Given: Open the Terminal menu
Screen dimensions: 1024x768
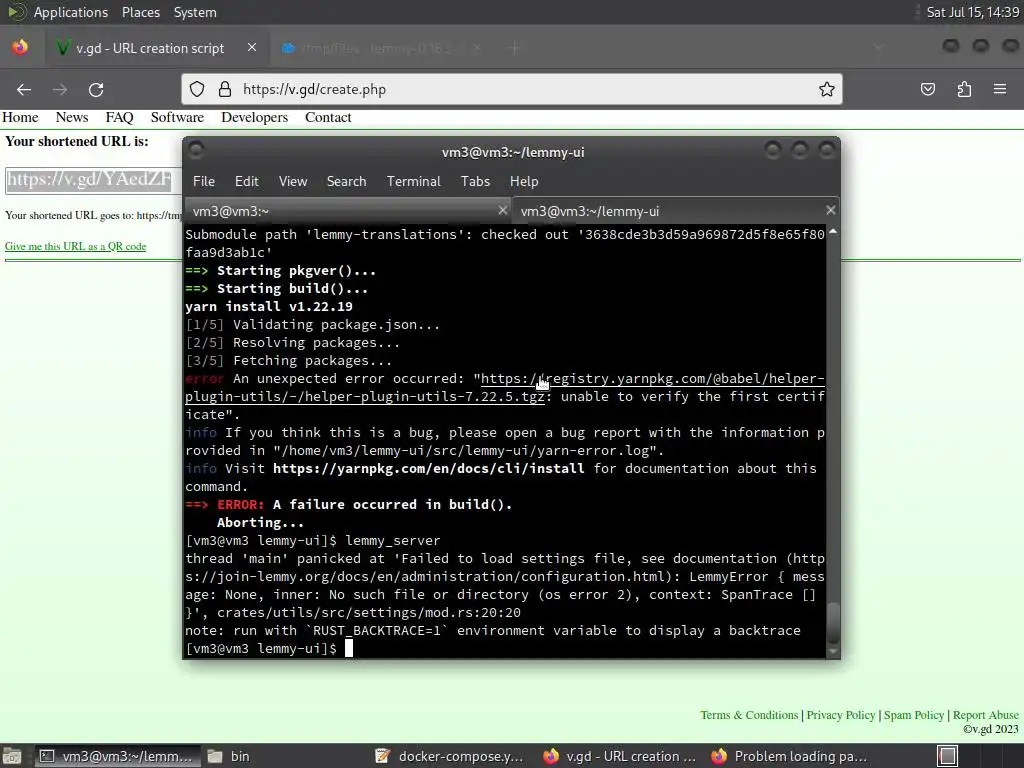Looking at the screenshot, I should (x=413, y=182).
